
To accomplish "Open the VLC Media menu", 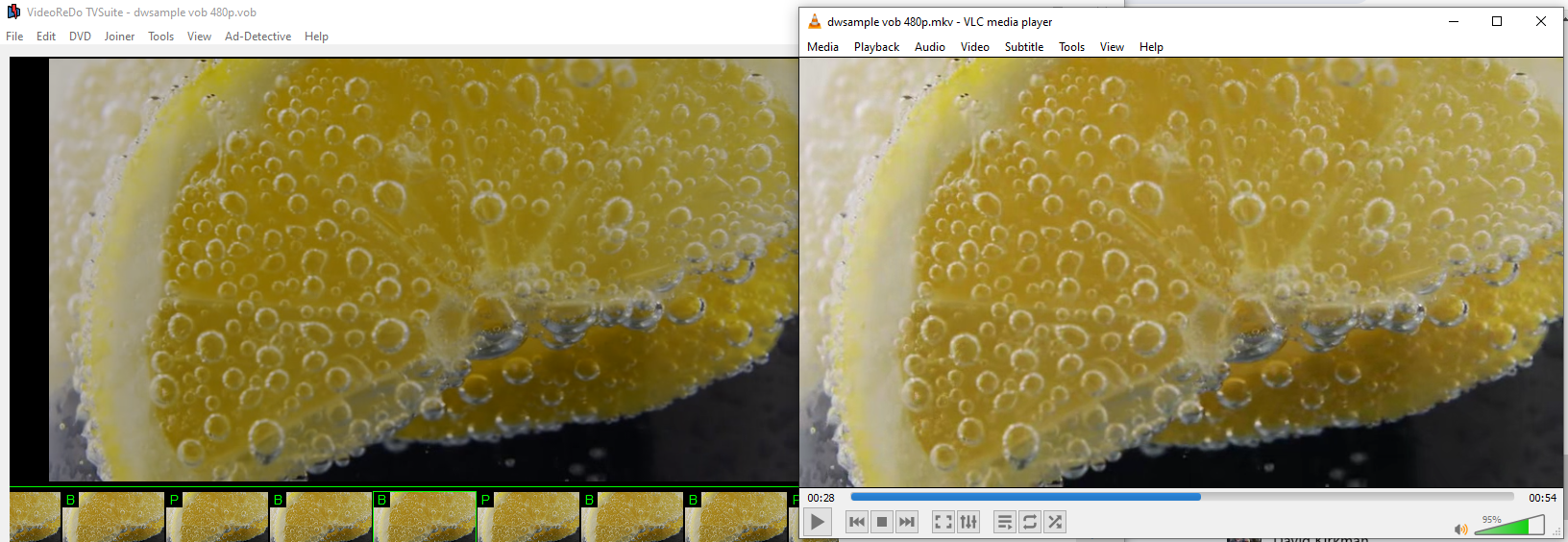I will 822,47.
